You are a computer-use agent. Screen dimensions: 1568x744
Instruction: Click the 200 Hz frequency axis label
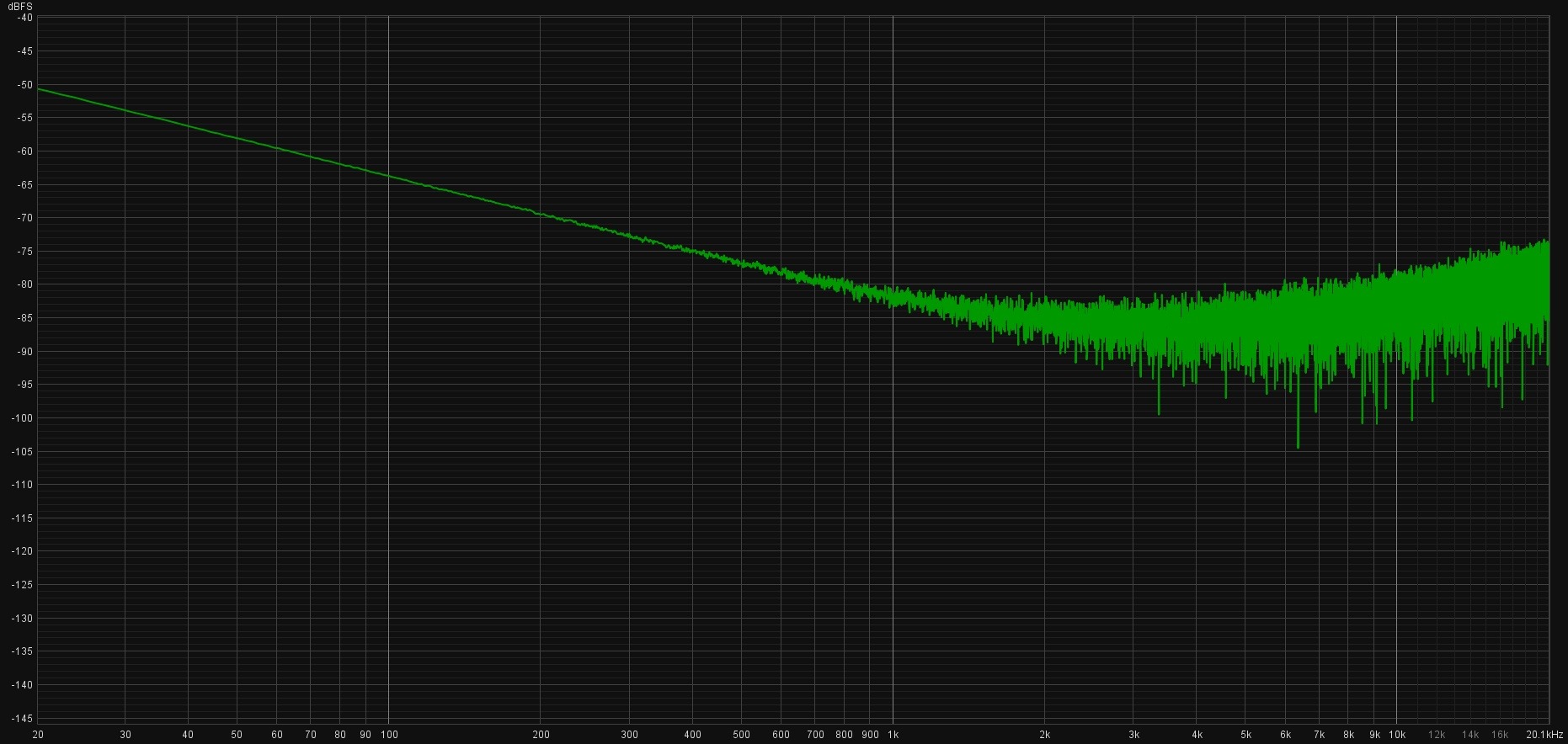541,735
